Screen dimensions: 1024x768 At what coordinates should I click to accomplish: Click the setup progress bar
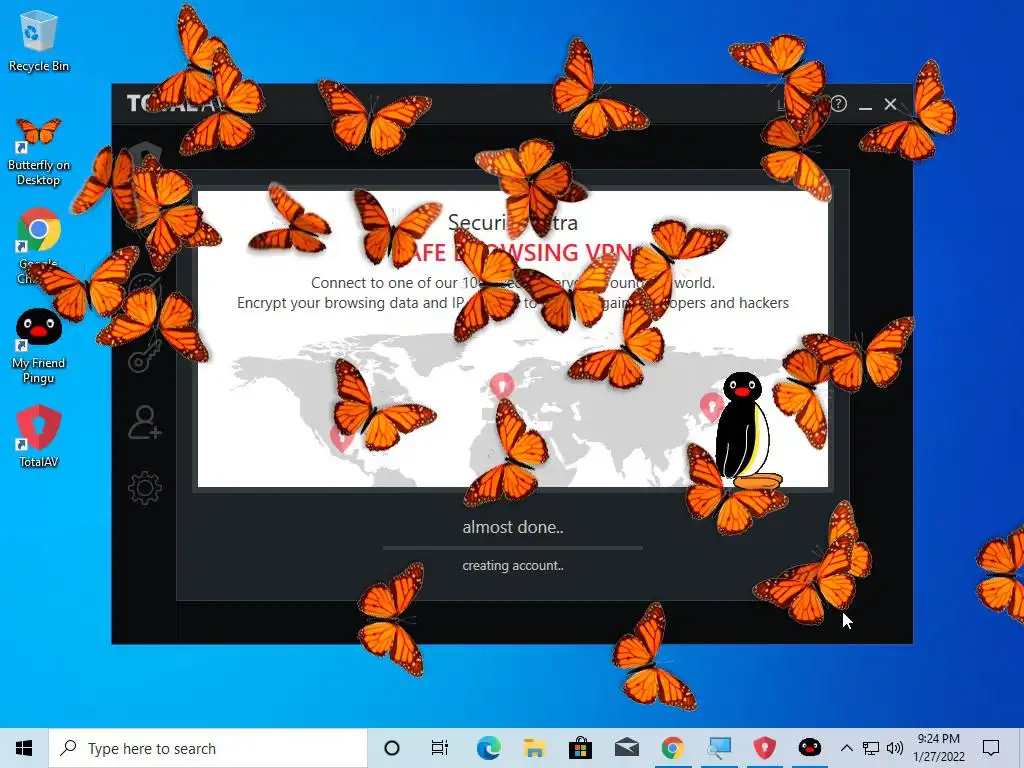click(513, 548)
